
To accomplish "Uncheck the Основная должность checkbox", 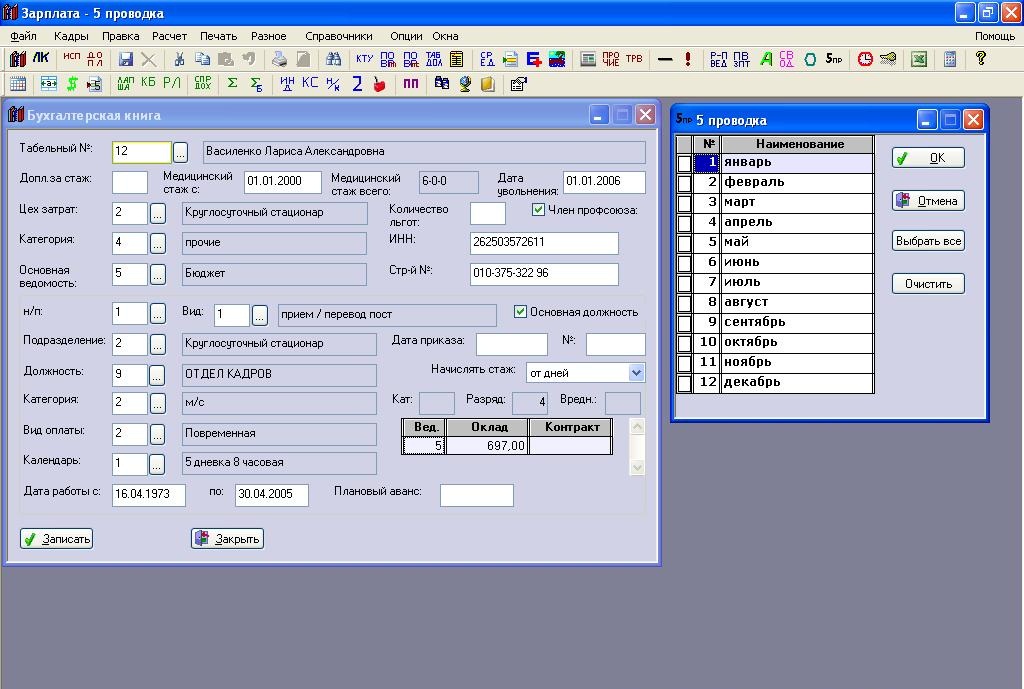I will (x=520, y=312).
